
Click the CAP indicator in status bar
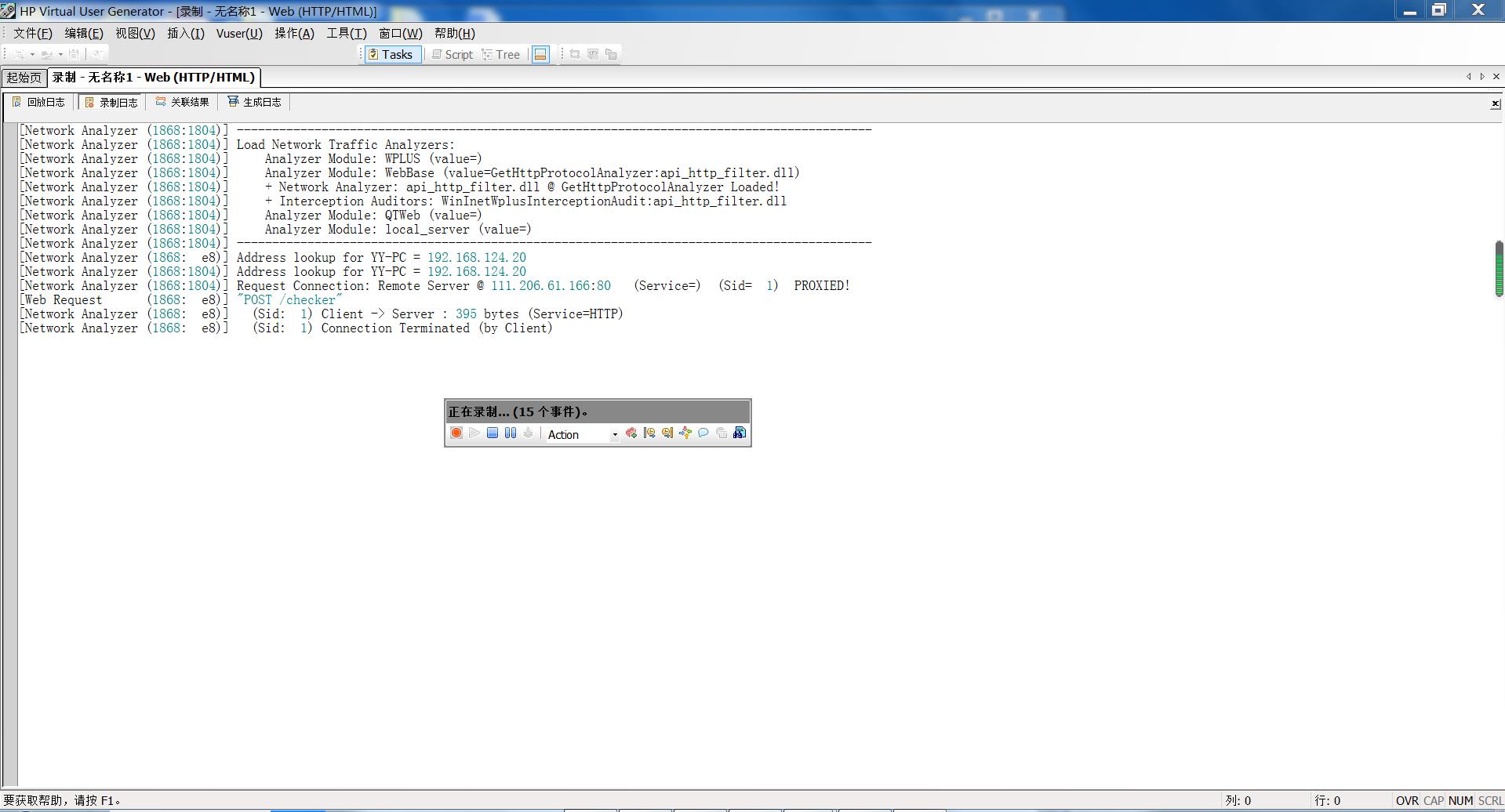1434,800
